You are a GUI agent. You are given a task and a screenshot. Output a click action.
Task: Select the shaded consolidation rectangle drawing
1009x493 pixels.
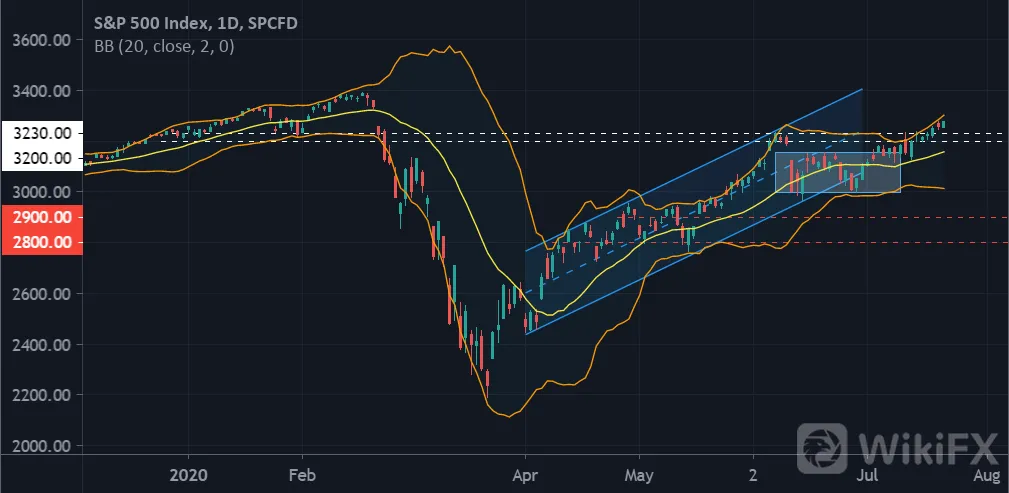coord(838,172)
